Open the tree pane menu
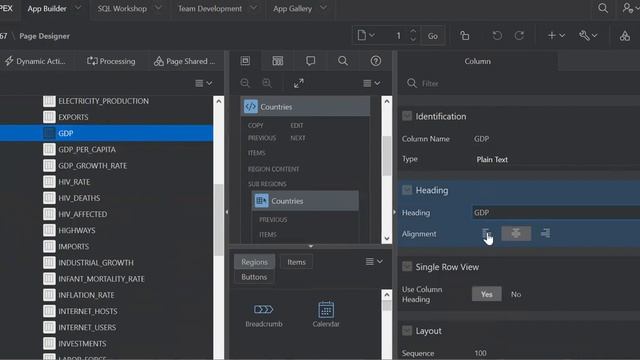 pos(204,83)
